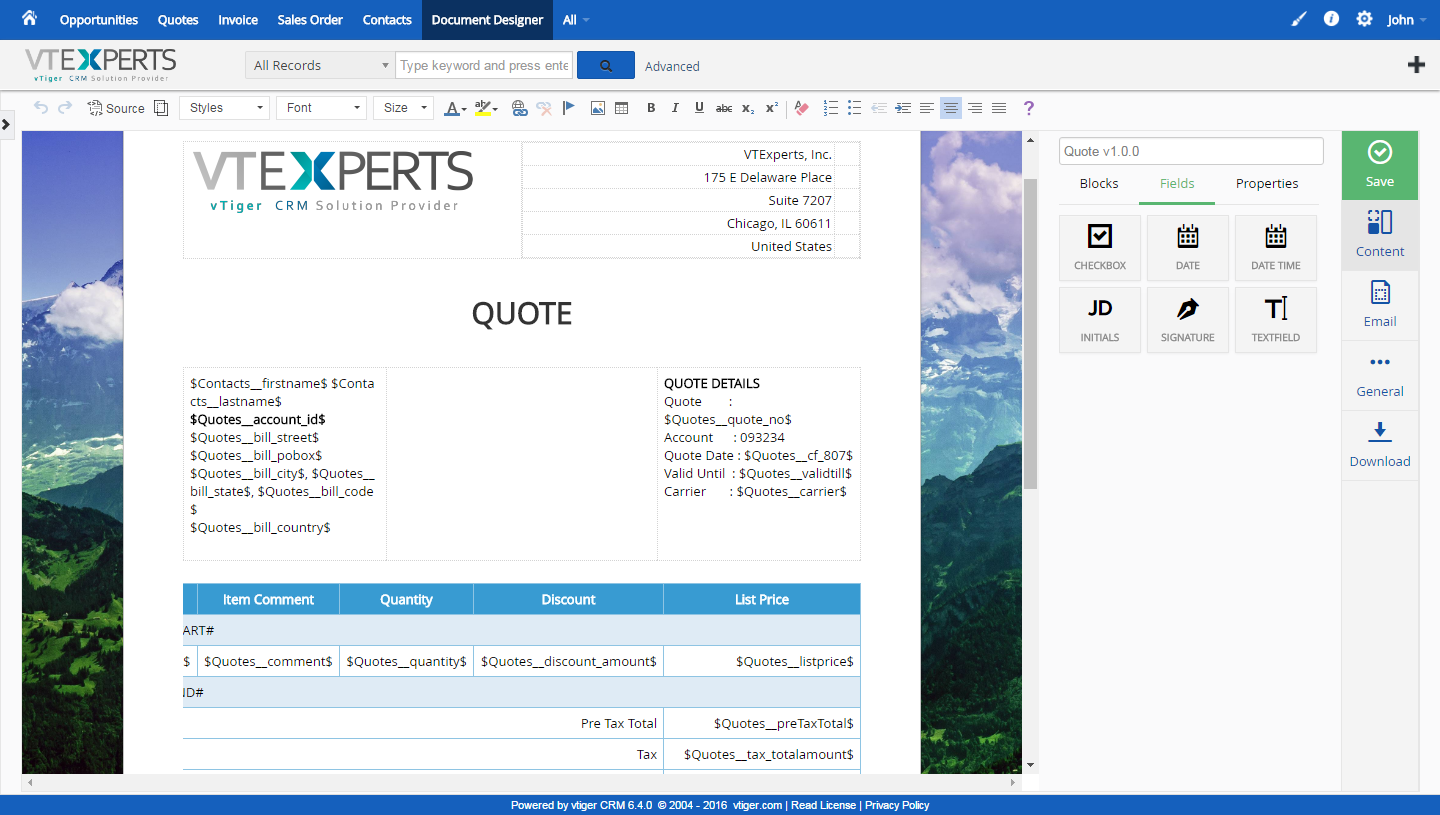Screen dimensions: 1440x815
Task: Click the Remove Format eraser icon
Action: click(x=801, y=108)
